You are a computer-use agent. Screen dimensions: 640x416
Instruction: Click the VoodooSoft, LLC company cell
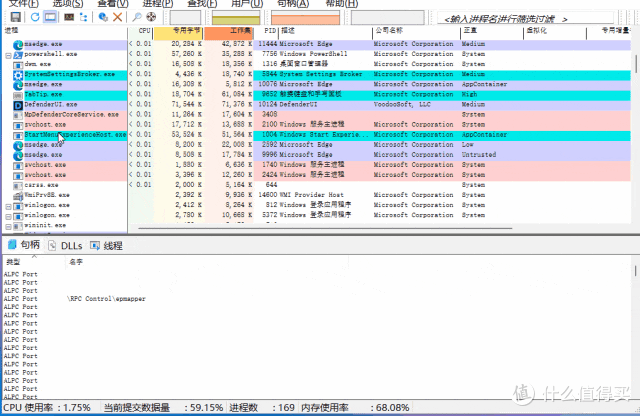(x=402, y=105)
